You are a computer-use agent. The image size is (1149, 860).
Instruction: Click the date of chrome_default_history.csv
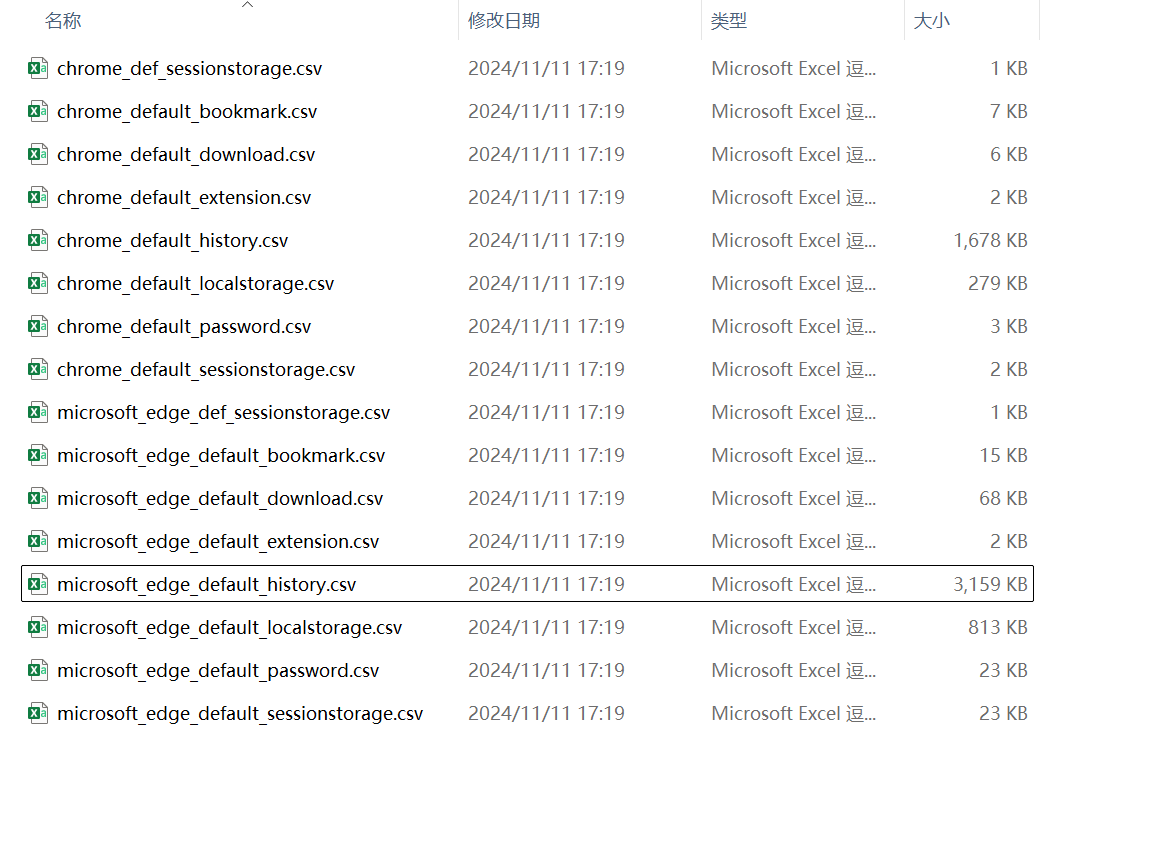pyautogui.click(x=547, y=240)
